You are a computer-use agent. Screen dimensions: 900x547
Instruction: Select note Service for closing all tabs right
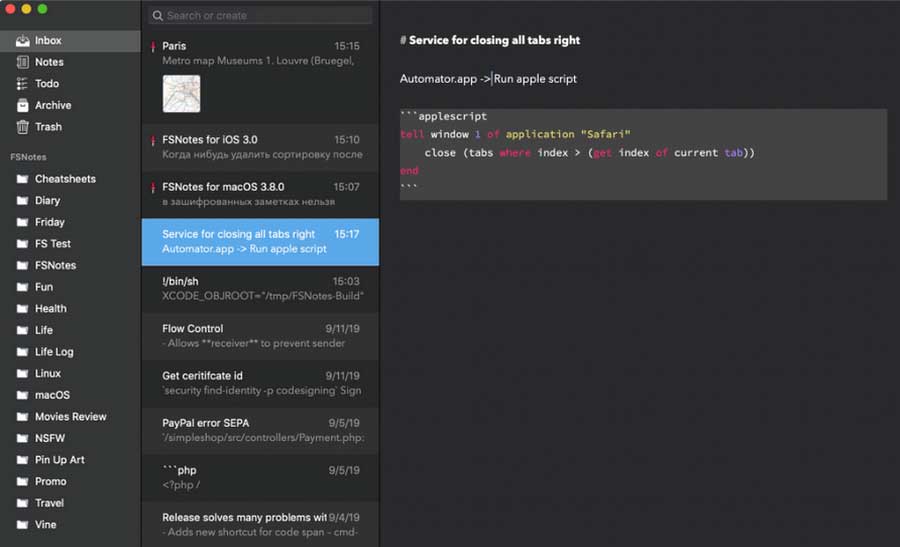point(261,242)
